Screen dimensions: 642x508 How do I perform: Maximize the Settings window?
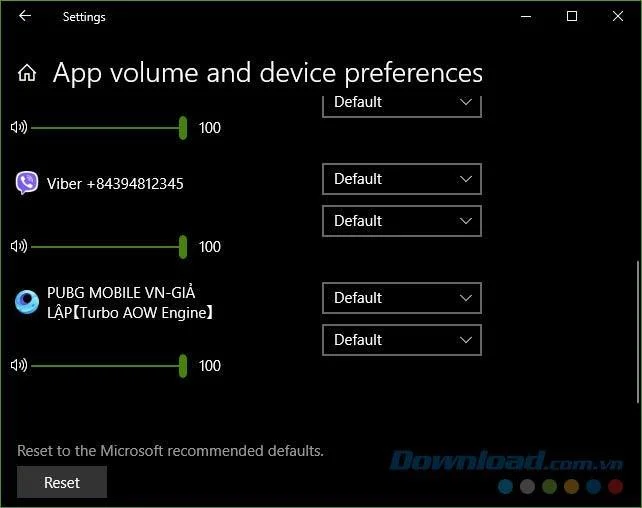(x=572, y=16)
